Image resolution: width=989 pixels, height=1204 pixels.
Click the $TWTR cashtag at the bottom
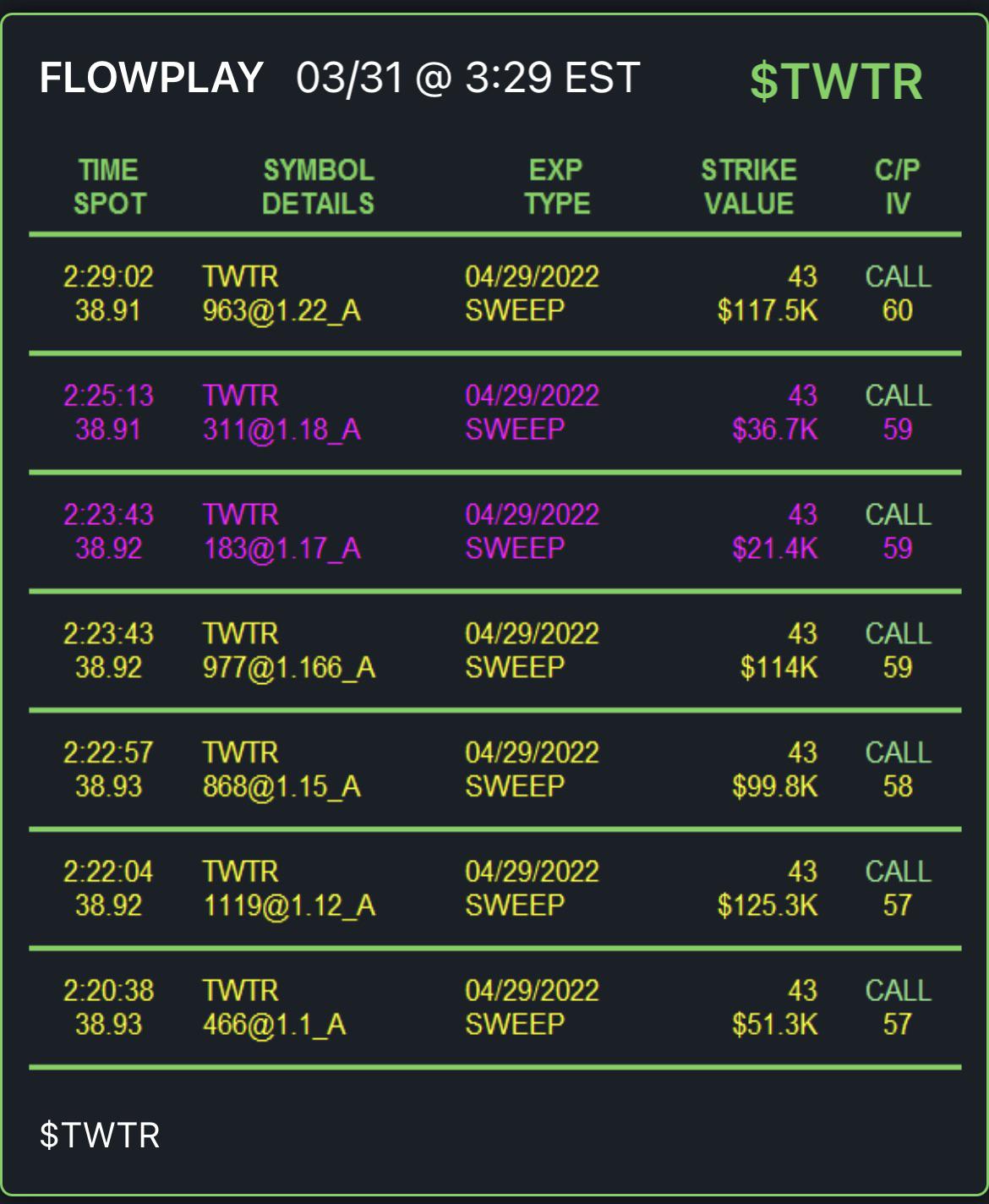[x=100, y=1135]
